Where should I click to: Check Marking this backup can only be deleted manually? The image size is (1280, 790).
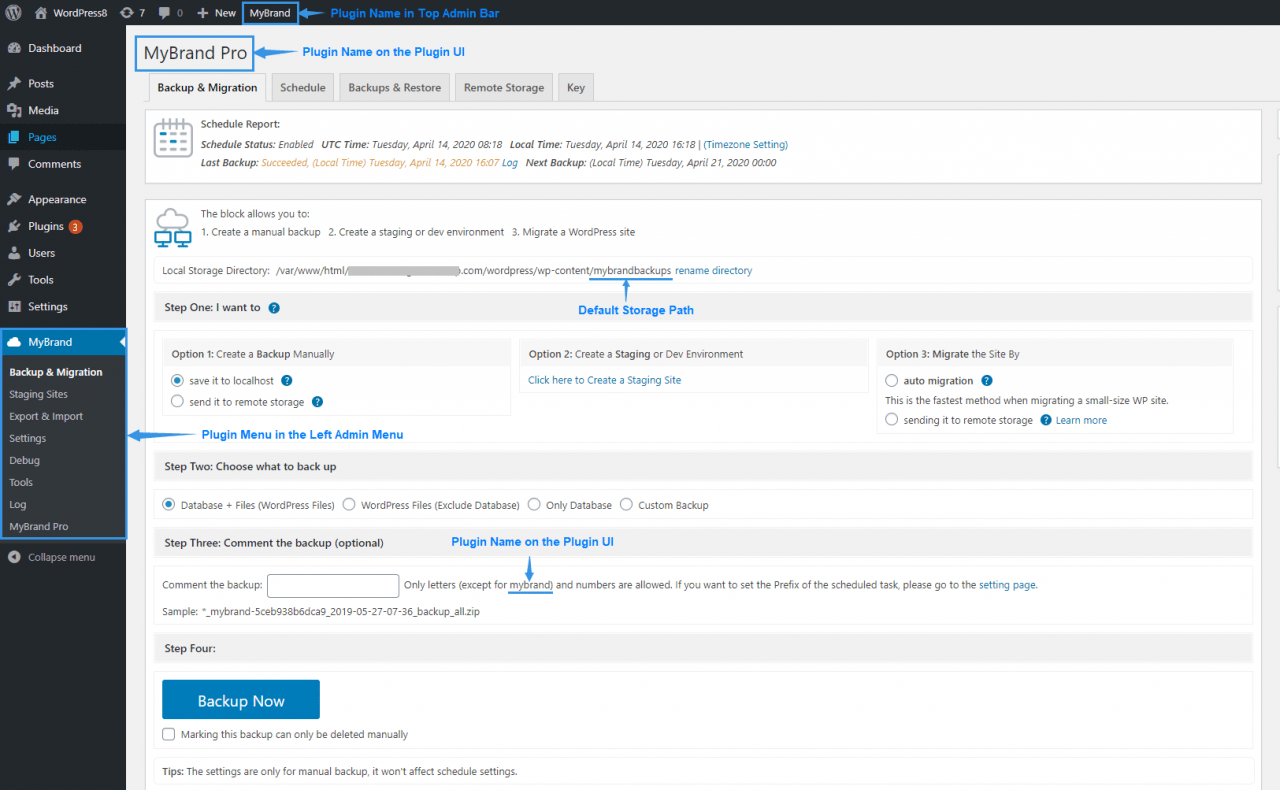pyautogui.click(x=169, y=734)
